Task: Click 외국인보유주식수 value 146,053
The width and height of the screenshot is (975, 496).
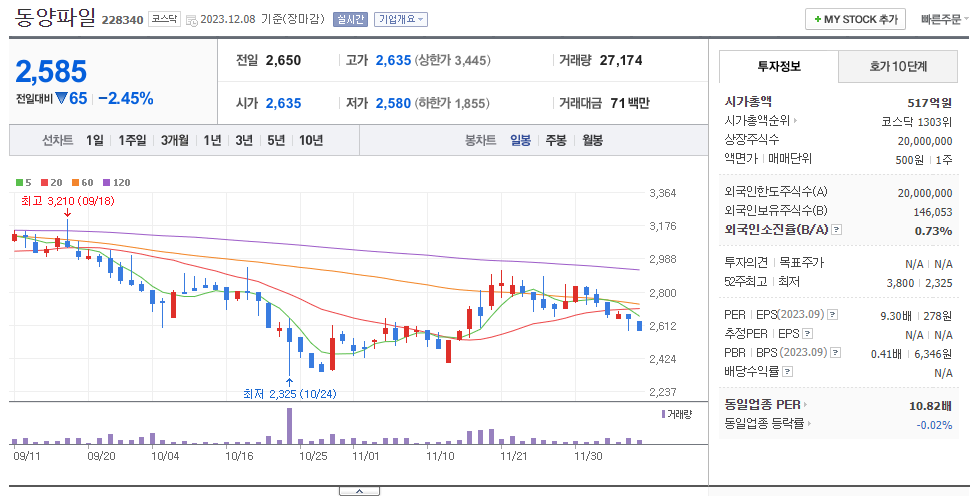Action: pyautogui.click(x=933, y=212)
